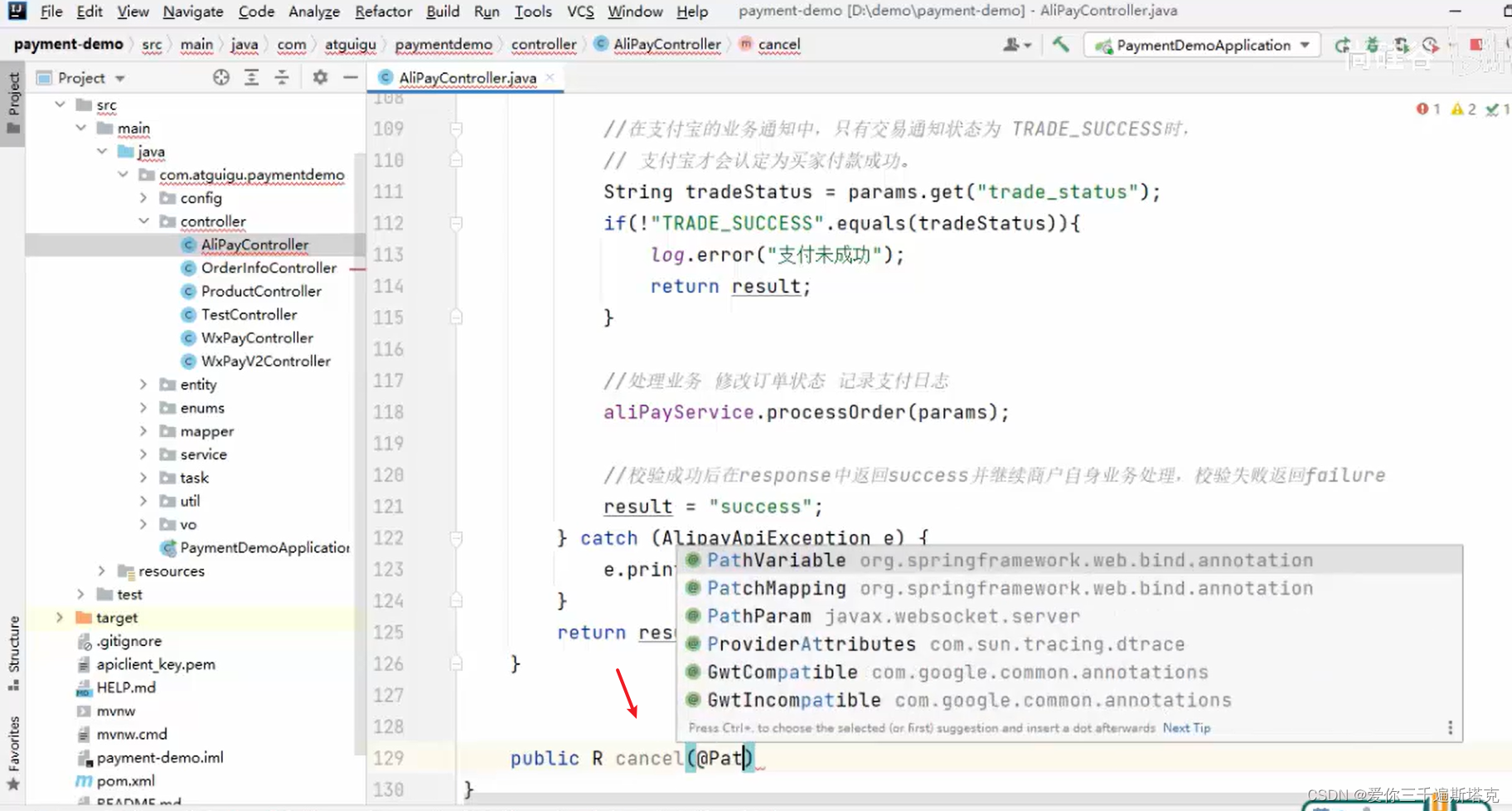The image size is (1512, 811).
Task: Choose PatchMapping completion suggestion
Action: [1070, 588]
